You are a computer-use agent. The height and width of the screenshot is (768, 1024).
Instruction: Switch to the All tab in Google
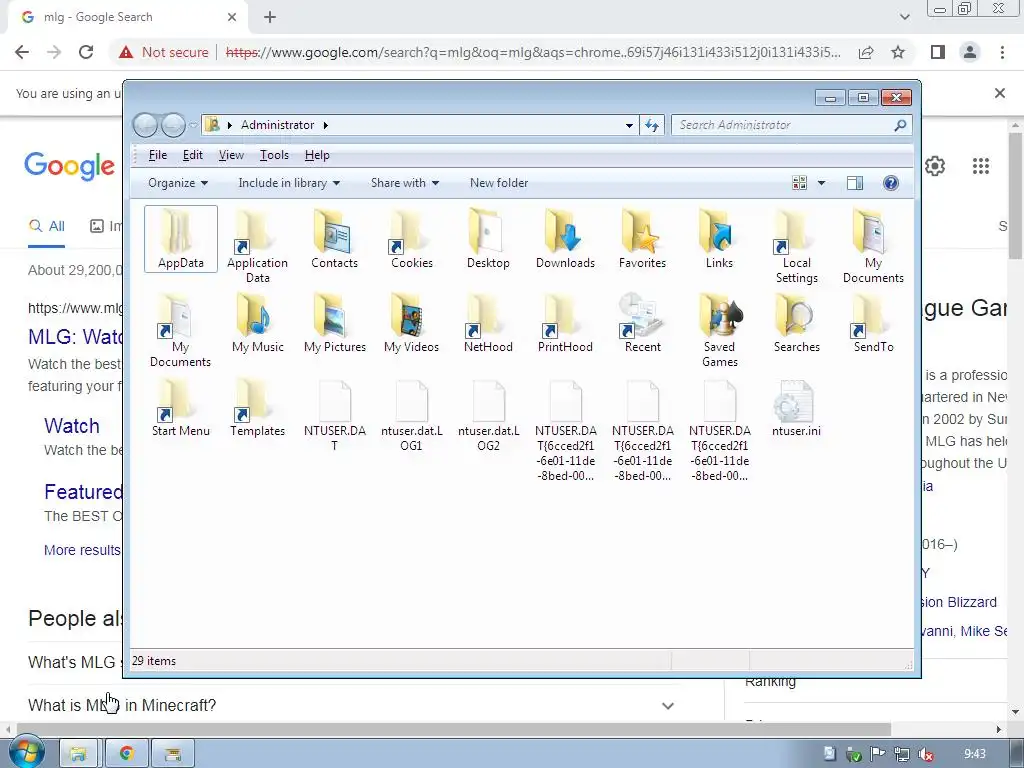pos(46,226)
